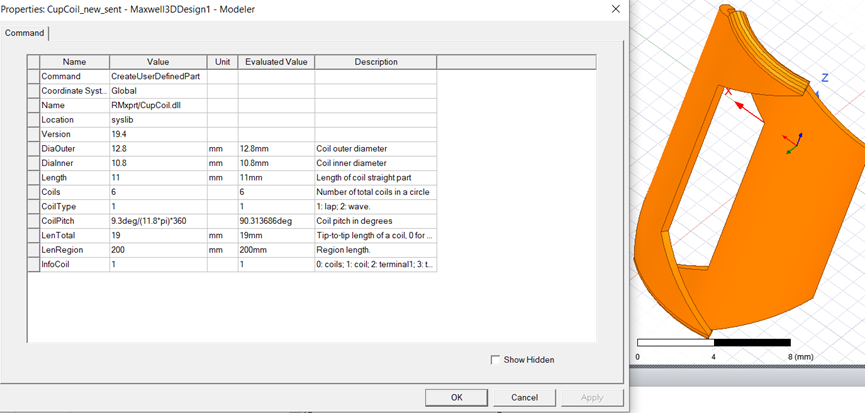This screenshot has height=413, width=865.
Task: Click the DiaOuter unit mm cell
Action: [x=222, y=149]
